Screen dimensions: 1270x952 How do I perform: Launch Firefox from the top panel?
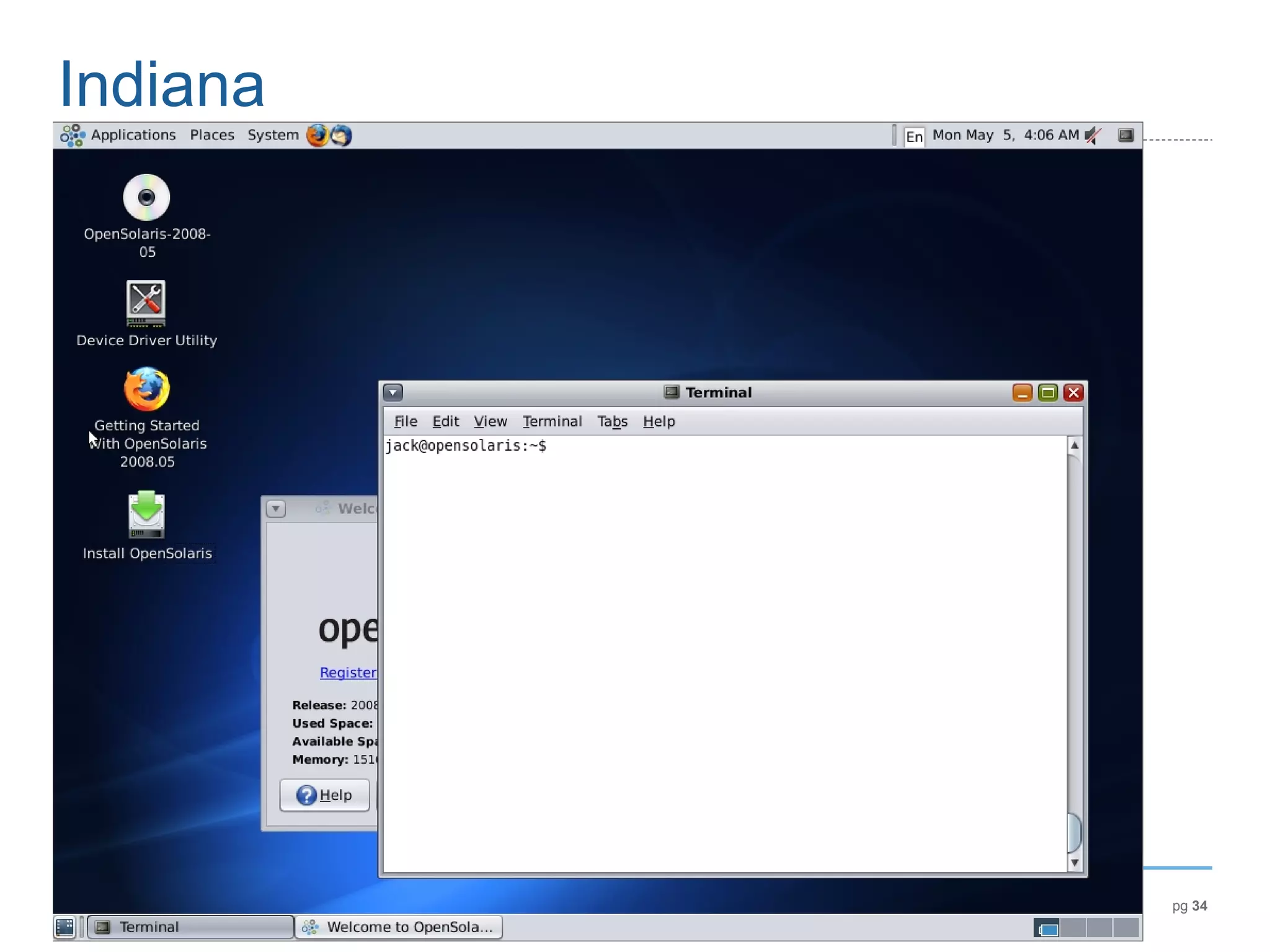pyautogui.click(x=317, y=135)
